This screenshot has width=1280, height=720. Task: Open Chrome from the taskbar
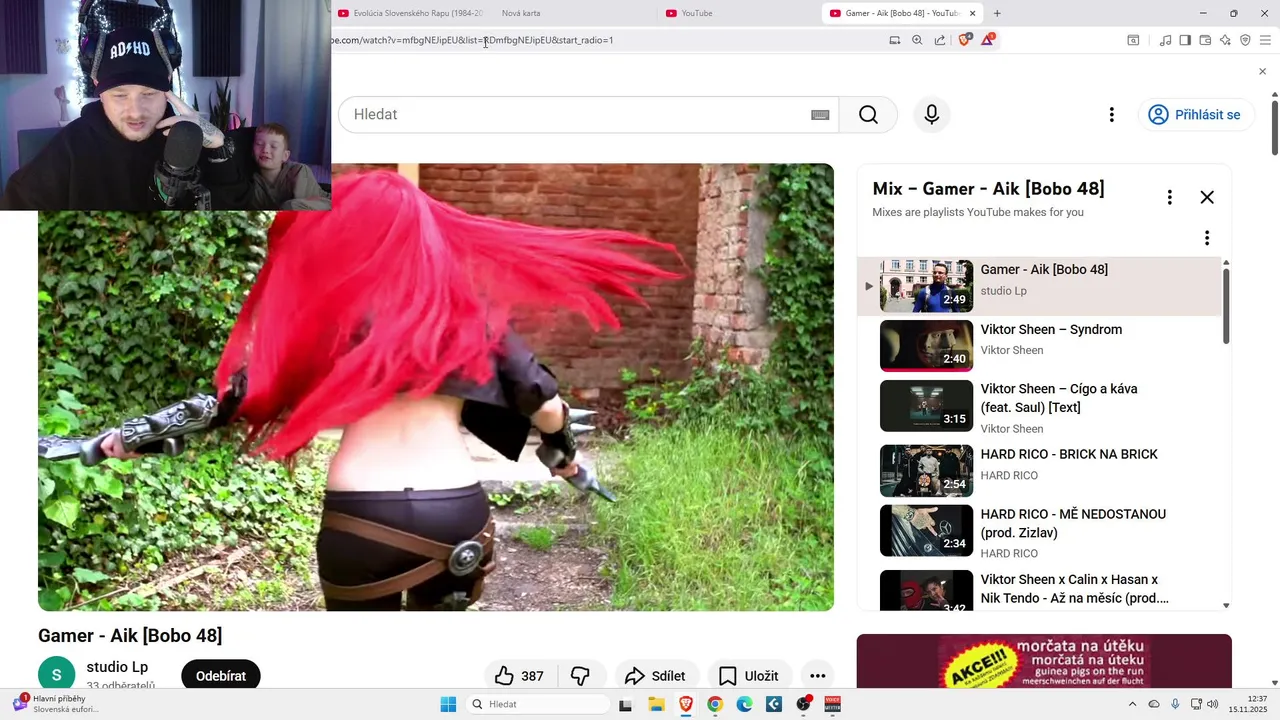(x=714, y=704)
